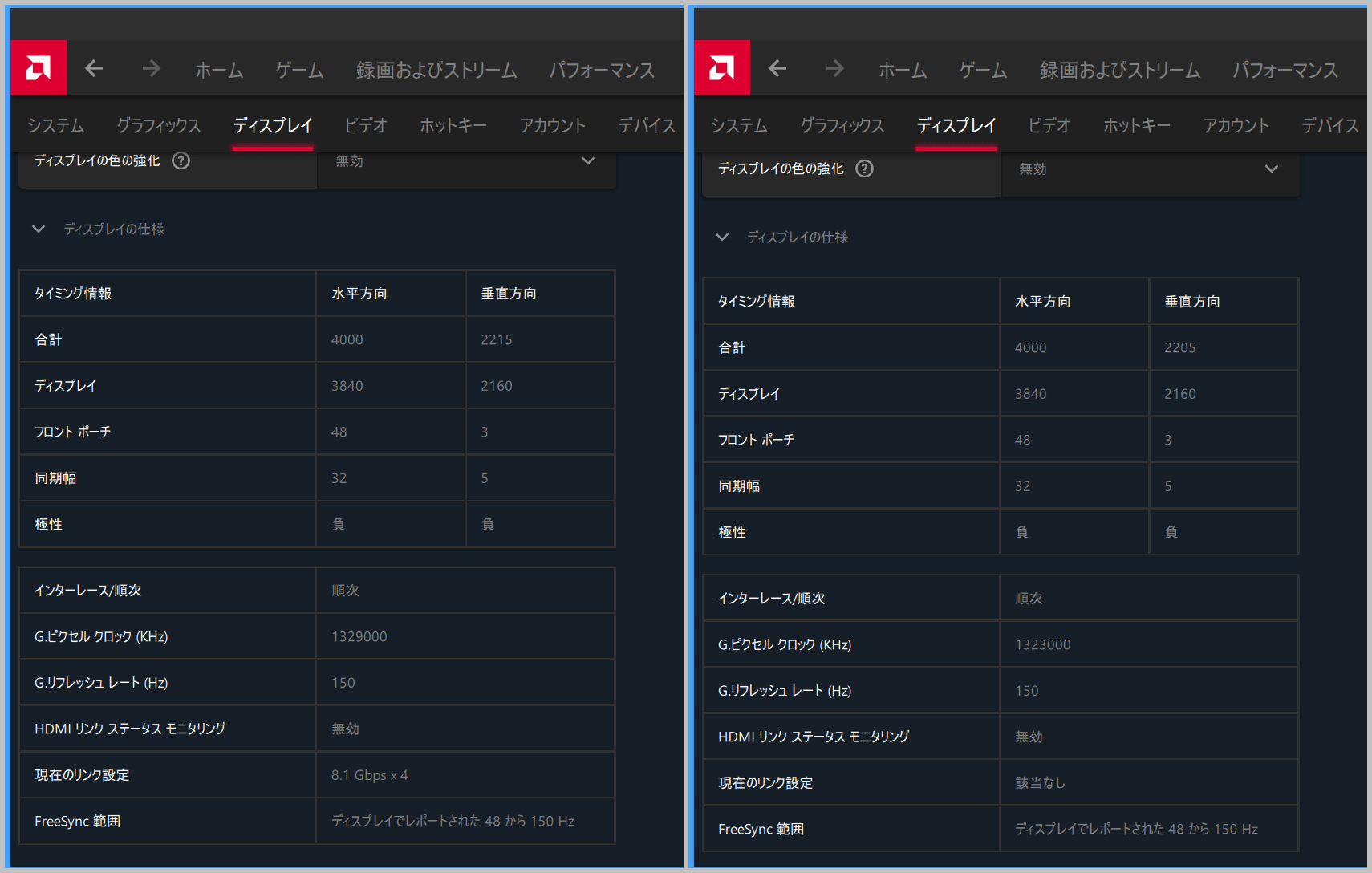The image size is (1372, 873).
Task: Open help icon beside ディスプレイの色の強化 in the left window
Action: 181,160
